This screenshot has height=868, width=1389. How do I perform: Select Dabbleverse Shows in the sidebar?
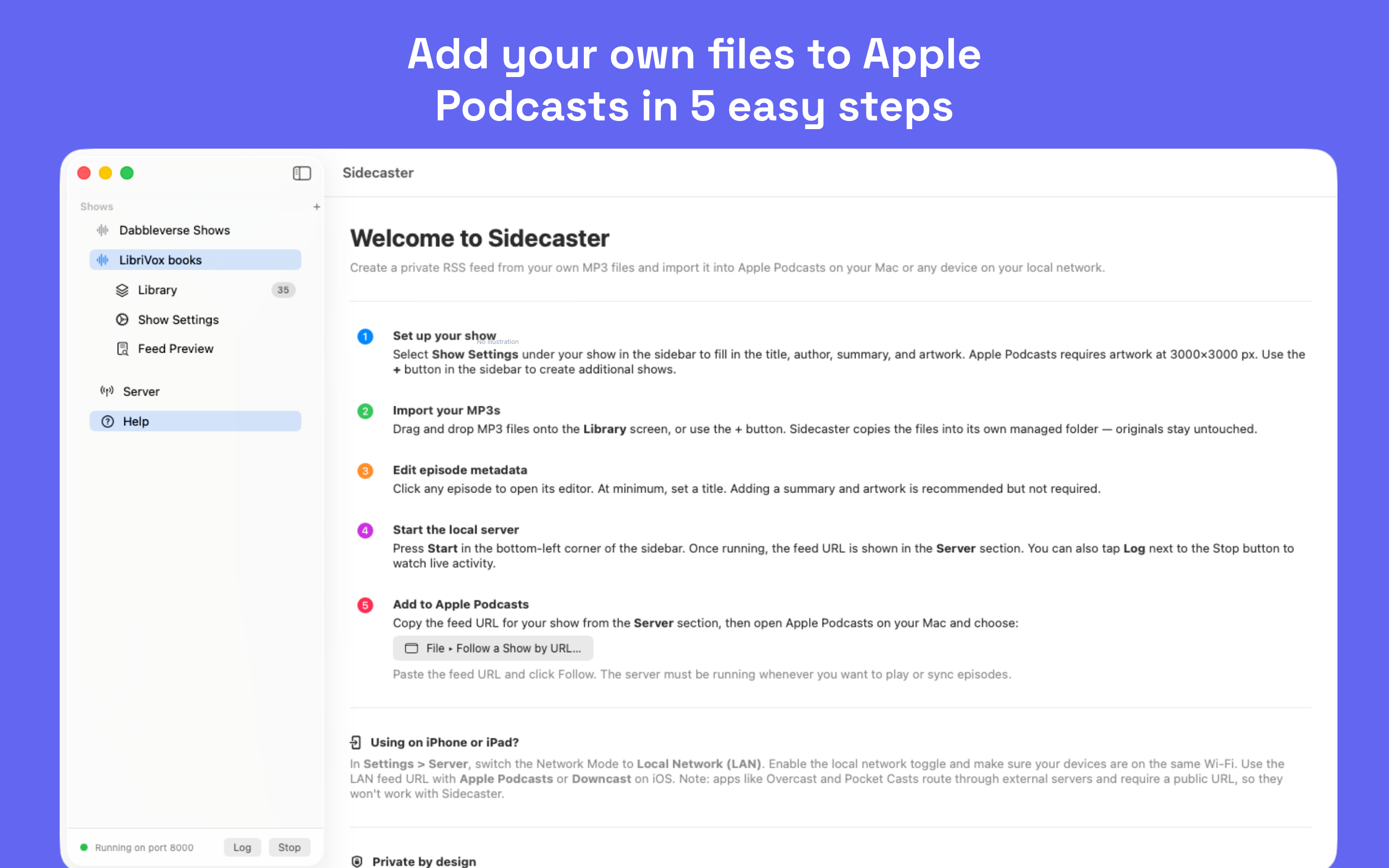click(195, 230)
